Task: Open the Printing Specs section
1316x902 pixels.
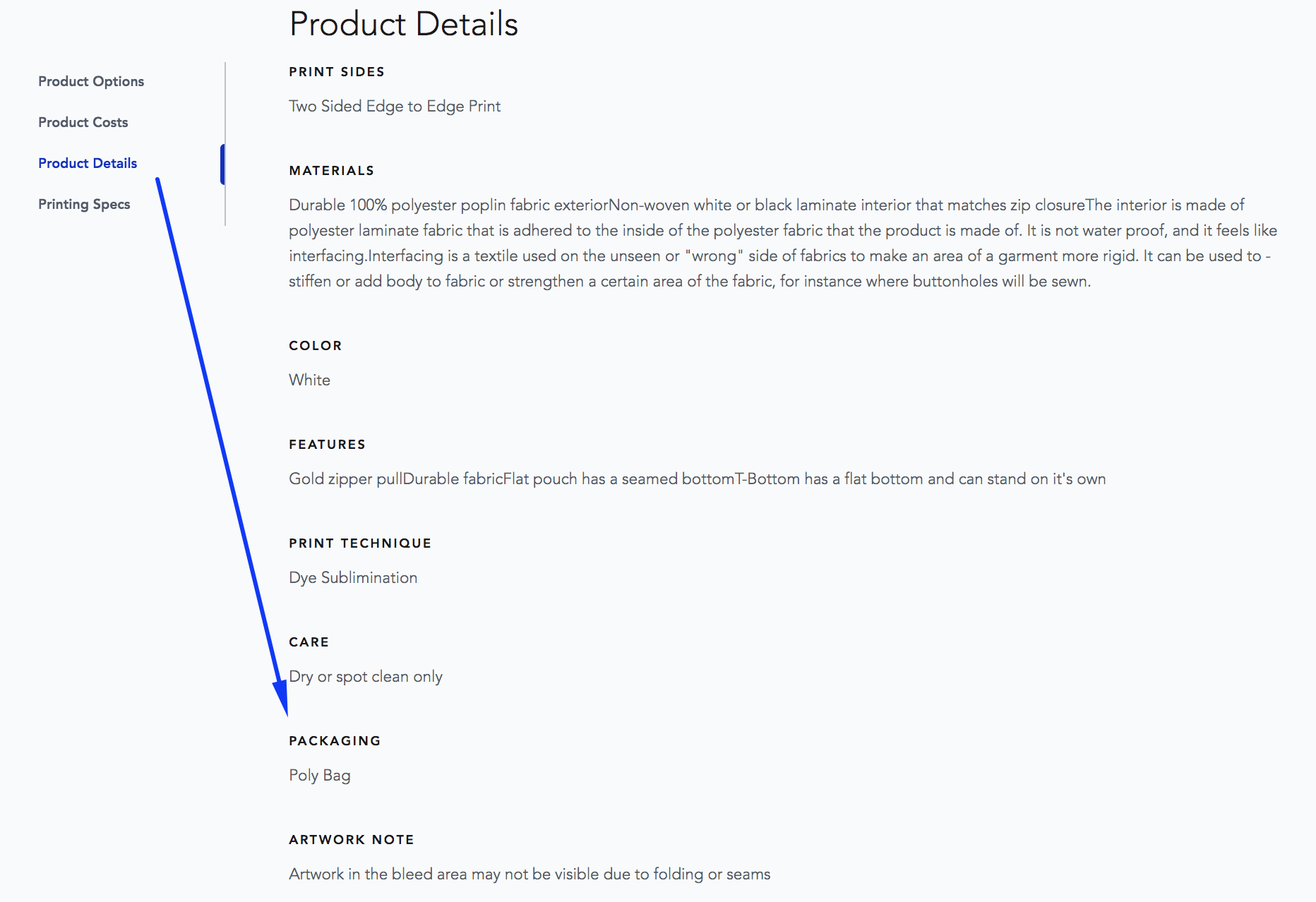Action: [x=84, y=203]
